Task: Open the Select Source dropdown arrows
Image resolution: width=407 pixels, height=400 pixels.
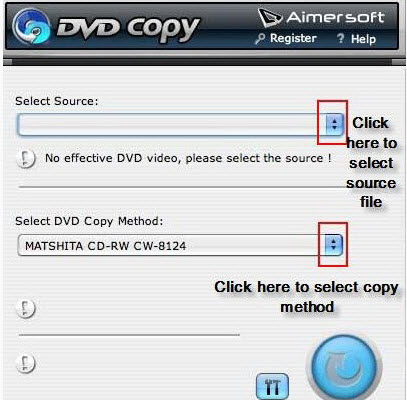Action: pos(334,124)
